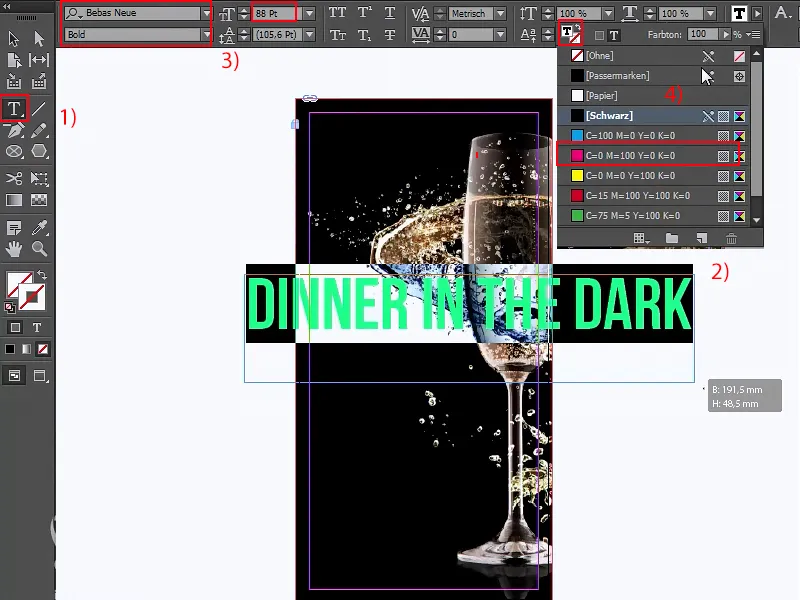Open the screen mode options button
The image size is (800, 600).
[39, 376]
